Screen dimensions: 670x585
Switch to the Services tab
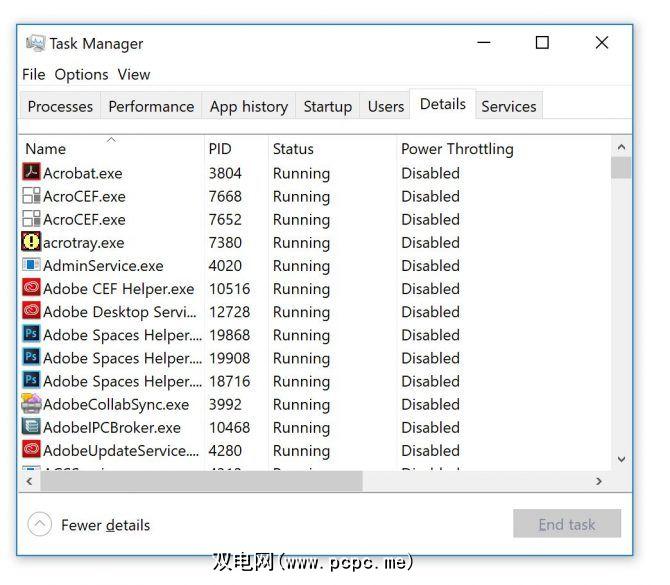[508, 106]
